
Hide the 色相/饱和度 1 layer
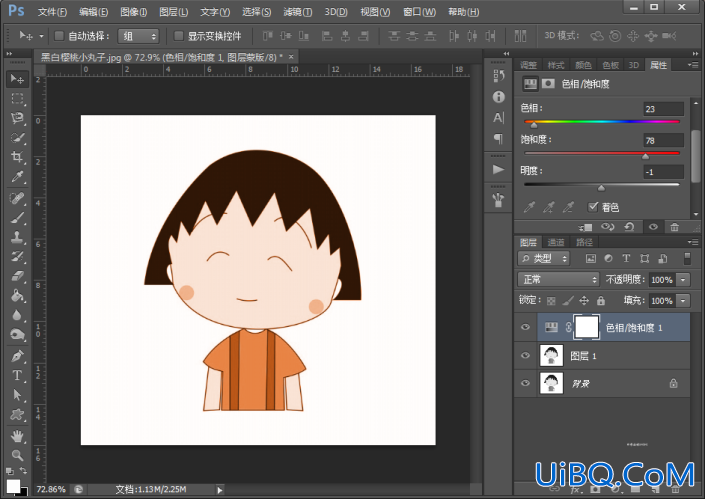(x=525, y=327)
